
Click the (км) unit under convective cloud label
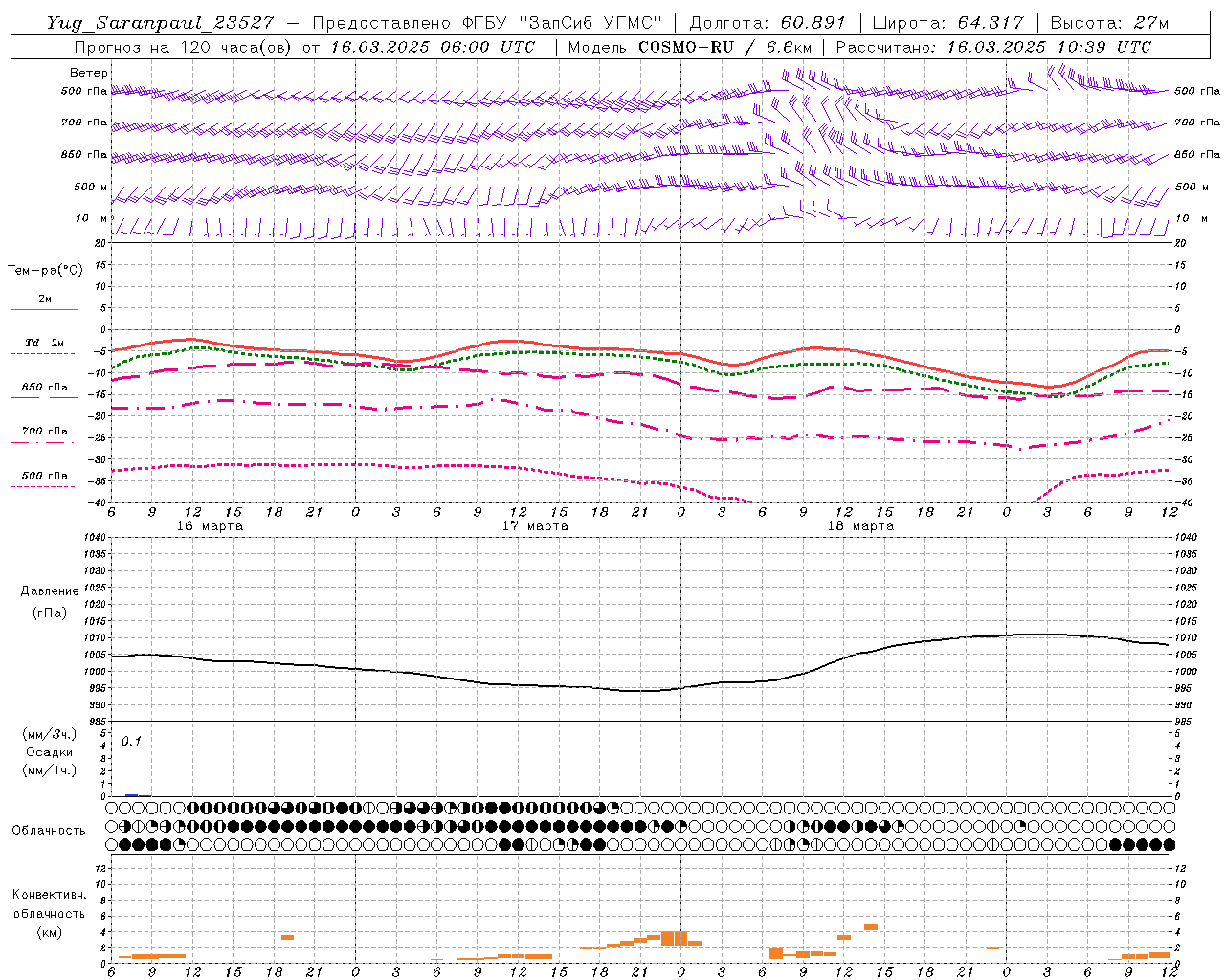coord(49,931)
